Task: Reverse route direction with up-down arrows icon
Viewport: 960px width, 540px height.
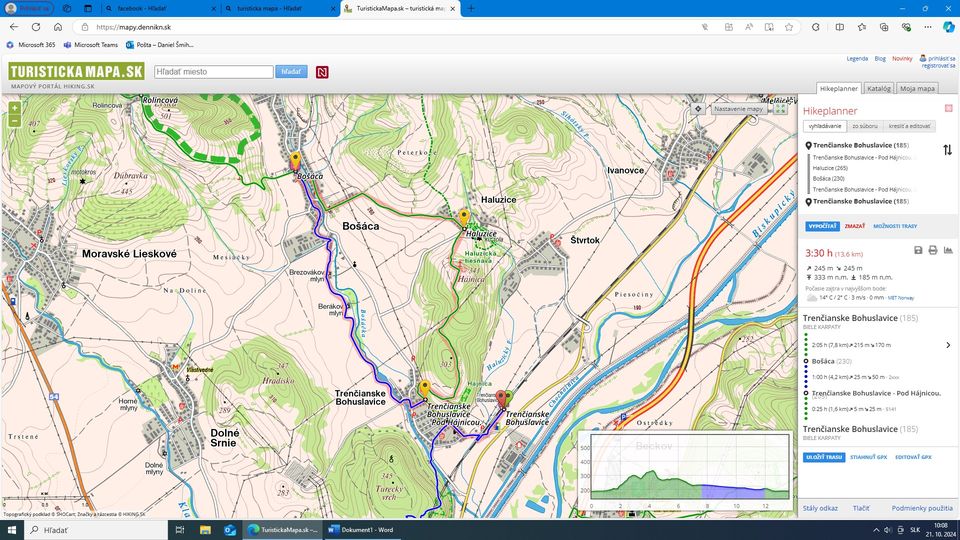Action: 947,150
